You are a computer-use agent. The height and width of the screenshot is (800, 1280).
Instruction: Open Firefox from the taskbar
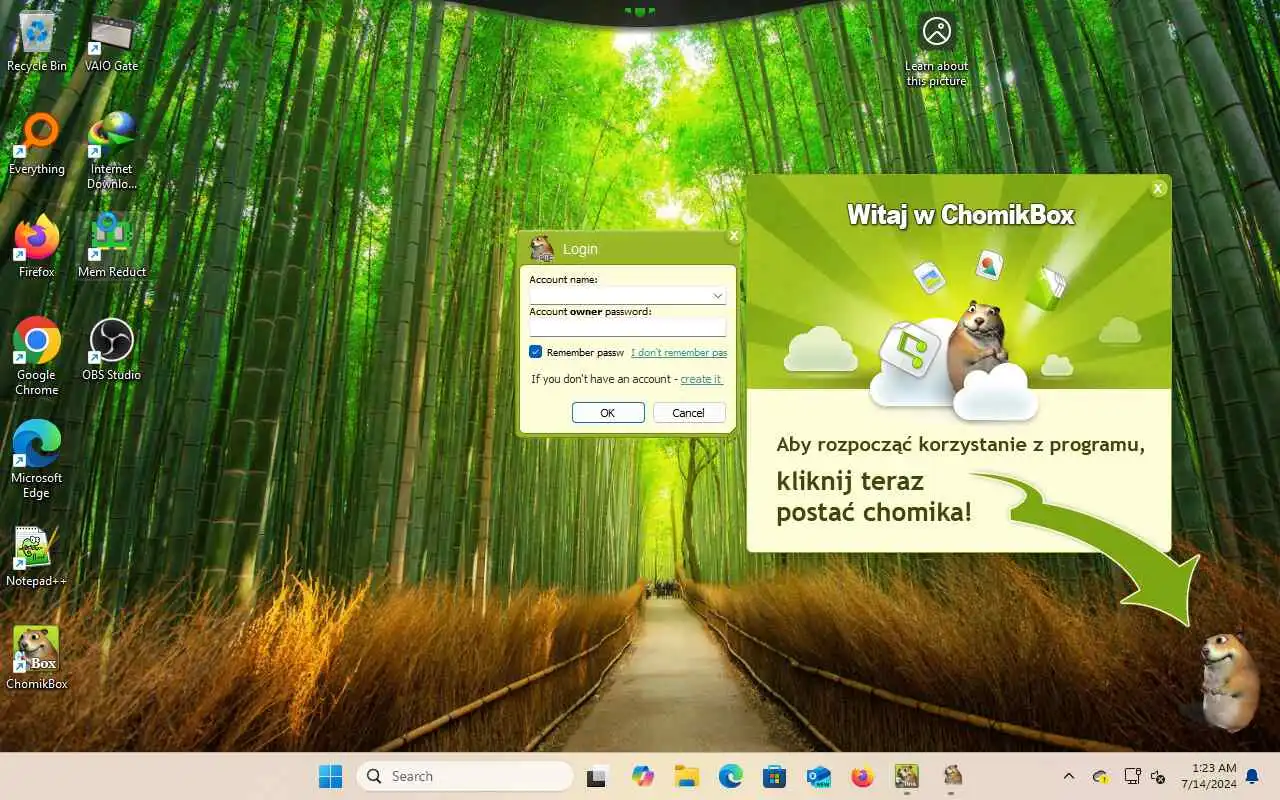(x=862, y=776)
